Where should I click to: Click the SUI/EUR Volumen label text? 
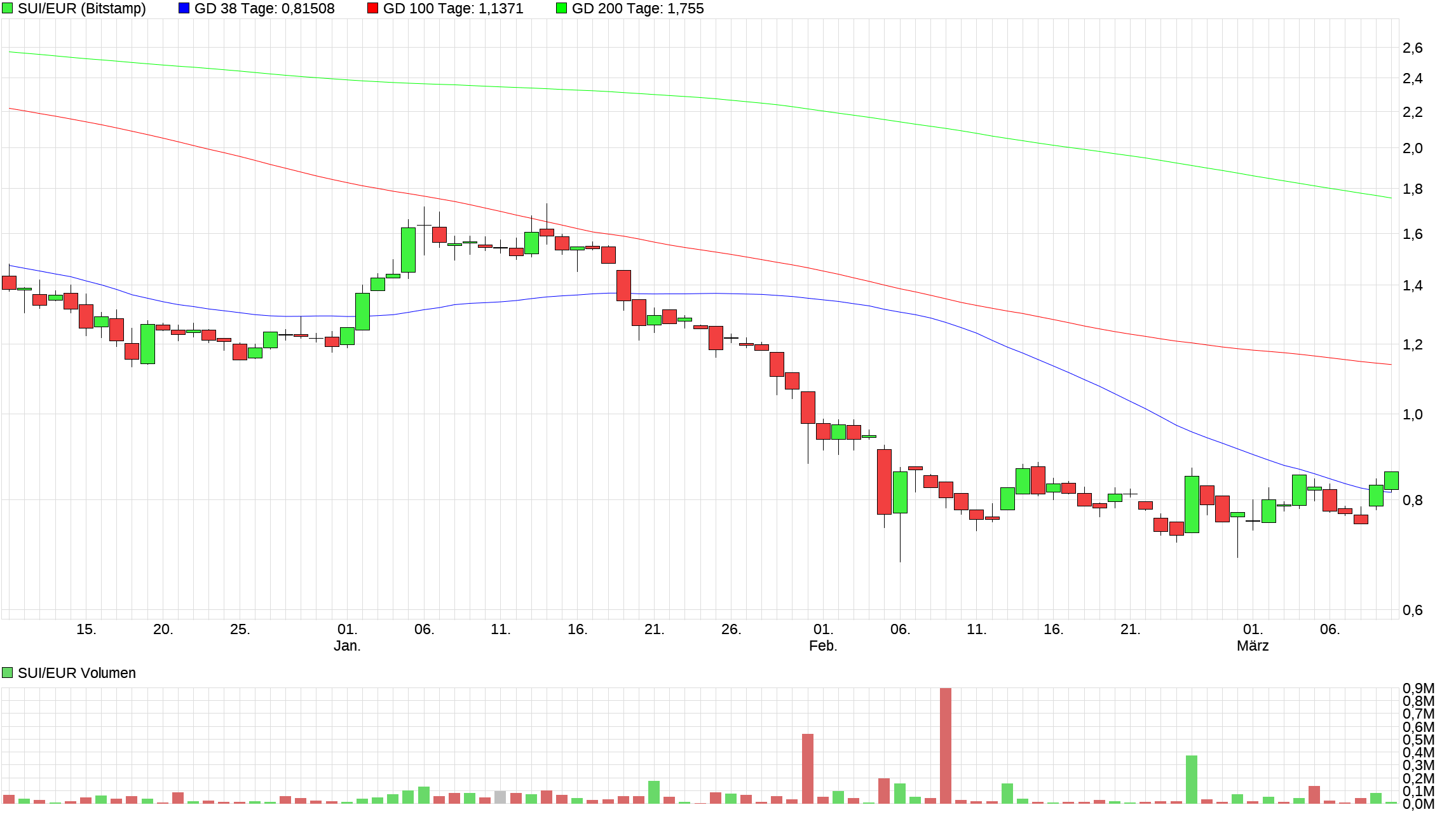pyautogui.click(x=76, y=673)
